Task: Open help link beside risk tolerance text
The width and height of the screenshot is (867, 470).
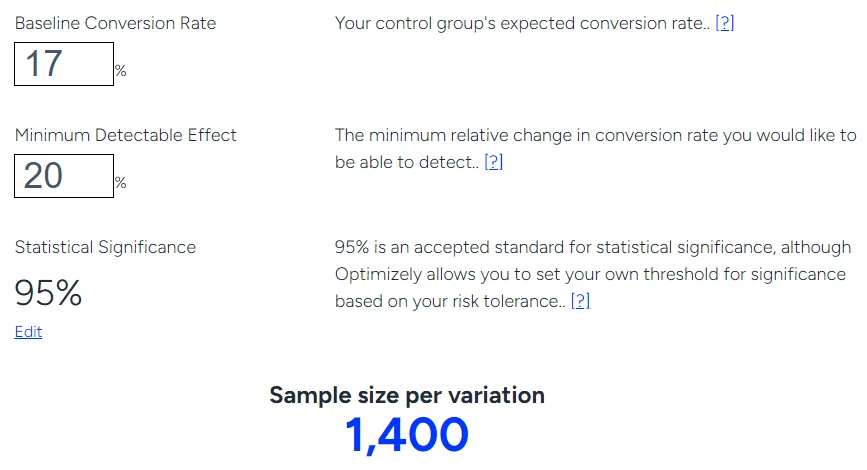Action: [580, 301]
